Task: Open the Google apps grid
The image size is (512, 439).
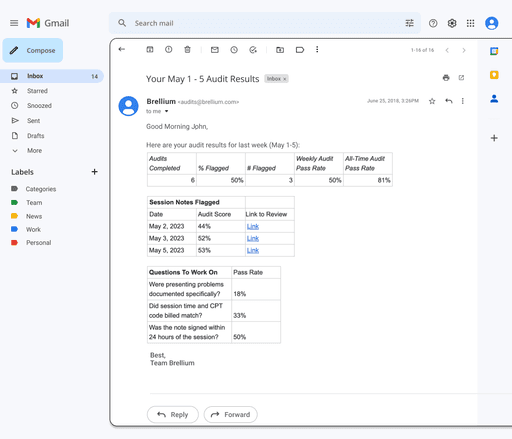Action: [x=470, y=23]
